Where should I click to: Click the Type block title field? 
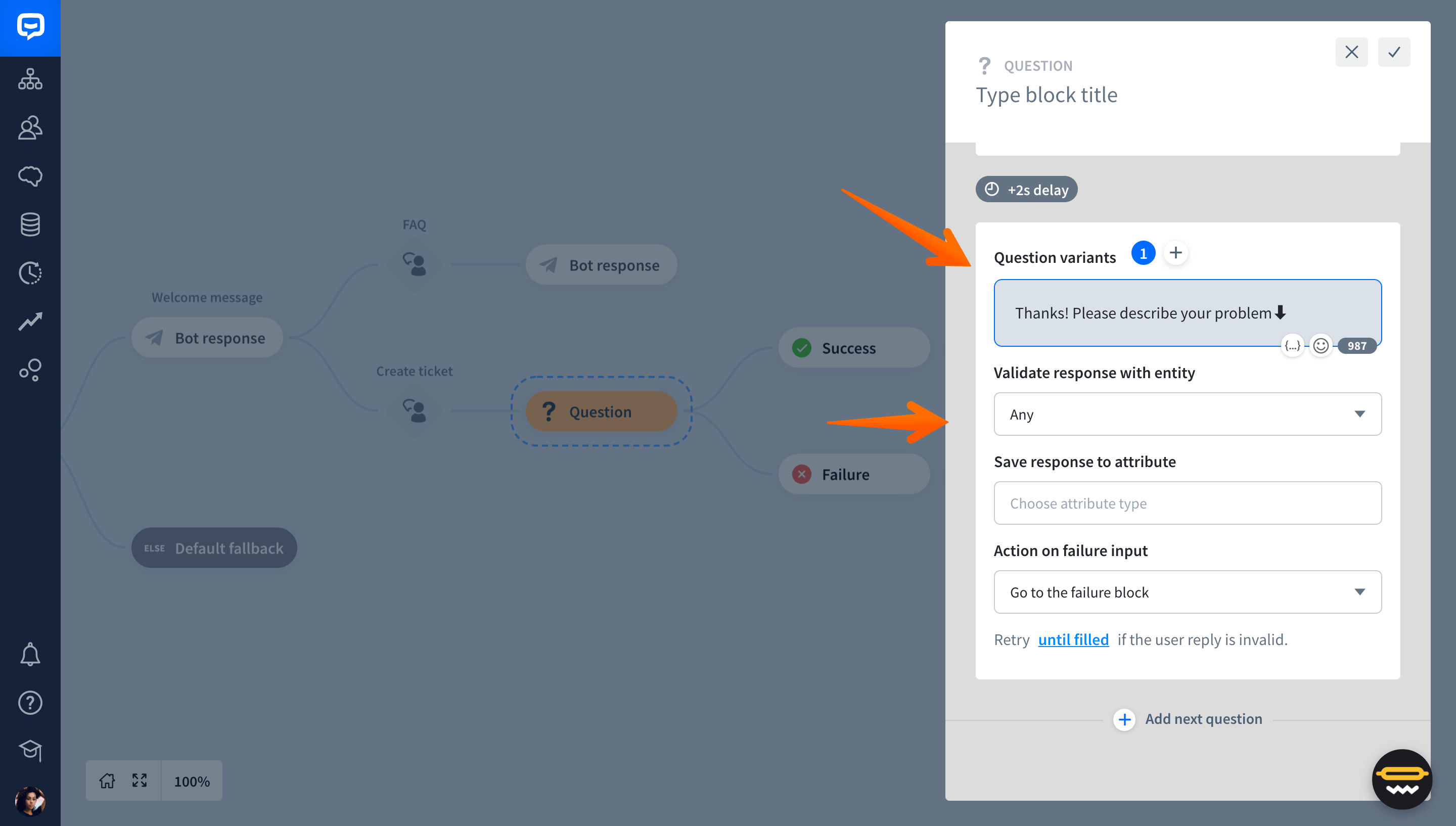(x=1046, y=95)
